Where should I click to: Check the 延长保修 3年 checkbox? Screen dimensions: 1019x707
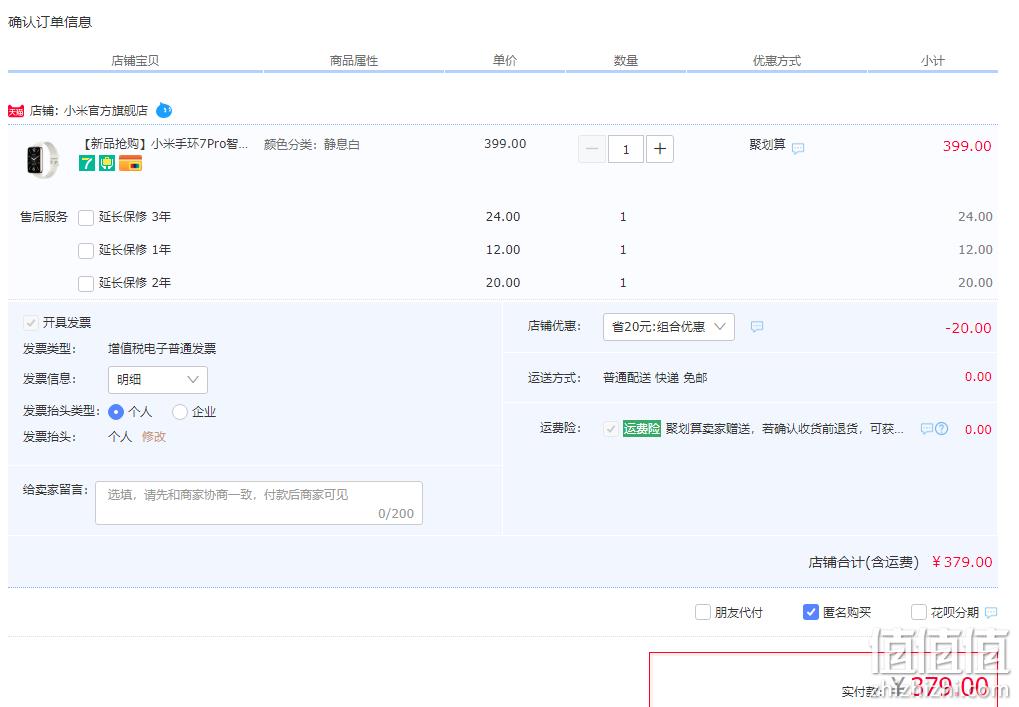(x=86, y=218)
